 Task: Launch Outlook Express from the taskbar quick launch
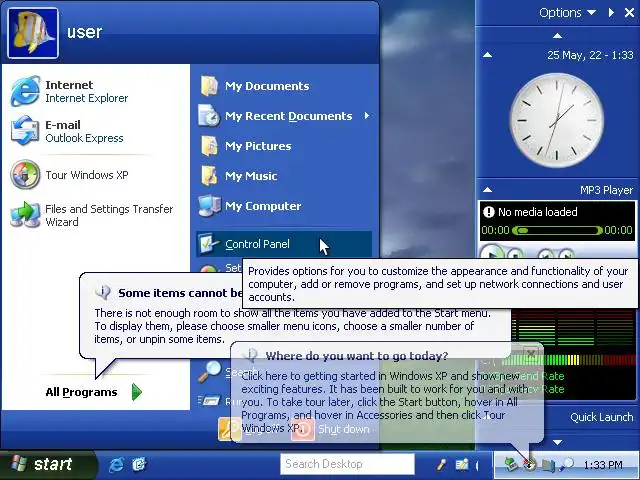tap(139, 464)
